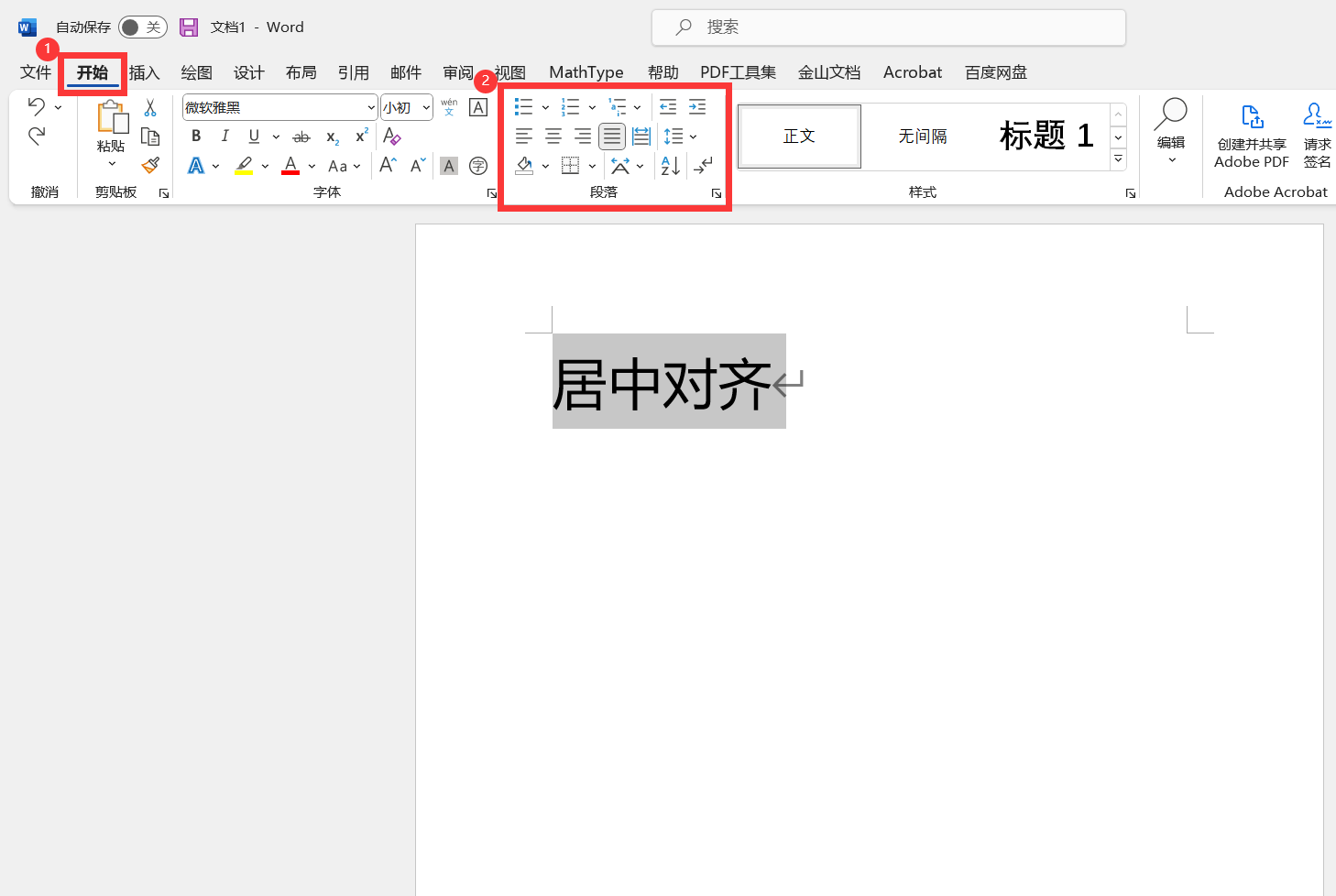Image resolution: width=1336 pixels, height=896 pixels.
Task: Open the Editing (编辑) dropdown
Action: coord(1171,132)
